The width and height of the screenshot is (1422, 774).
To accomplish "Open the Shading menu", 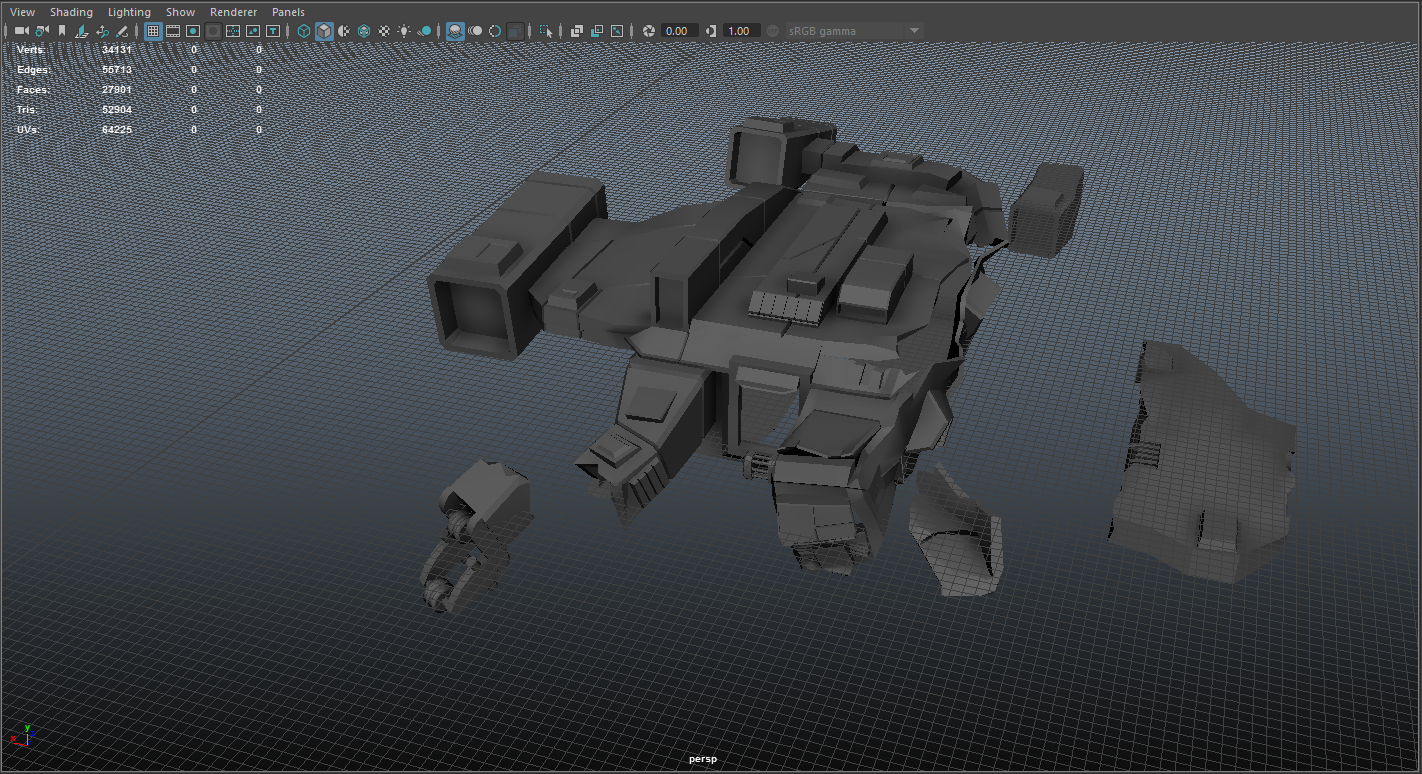I will pos(71,12).
